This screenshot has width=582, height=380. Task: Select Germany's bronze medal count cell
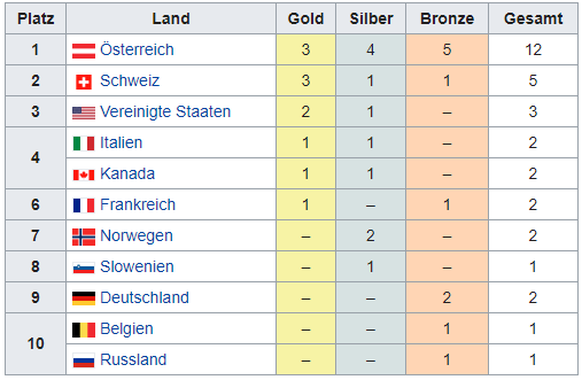pos(447,298)
